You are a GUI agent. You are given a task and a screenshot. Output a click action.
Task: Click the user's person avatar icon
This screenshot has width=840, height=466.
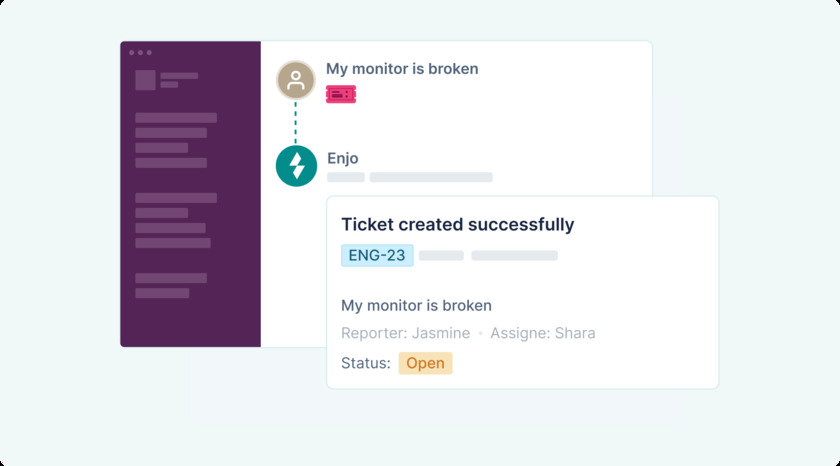[295, 80]
